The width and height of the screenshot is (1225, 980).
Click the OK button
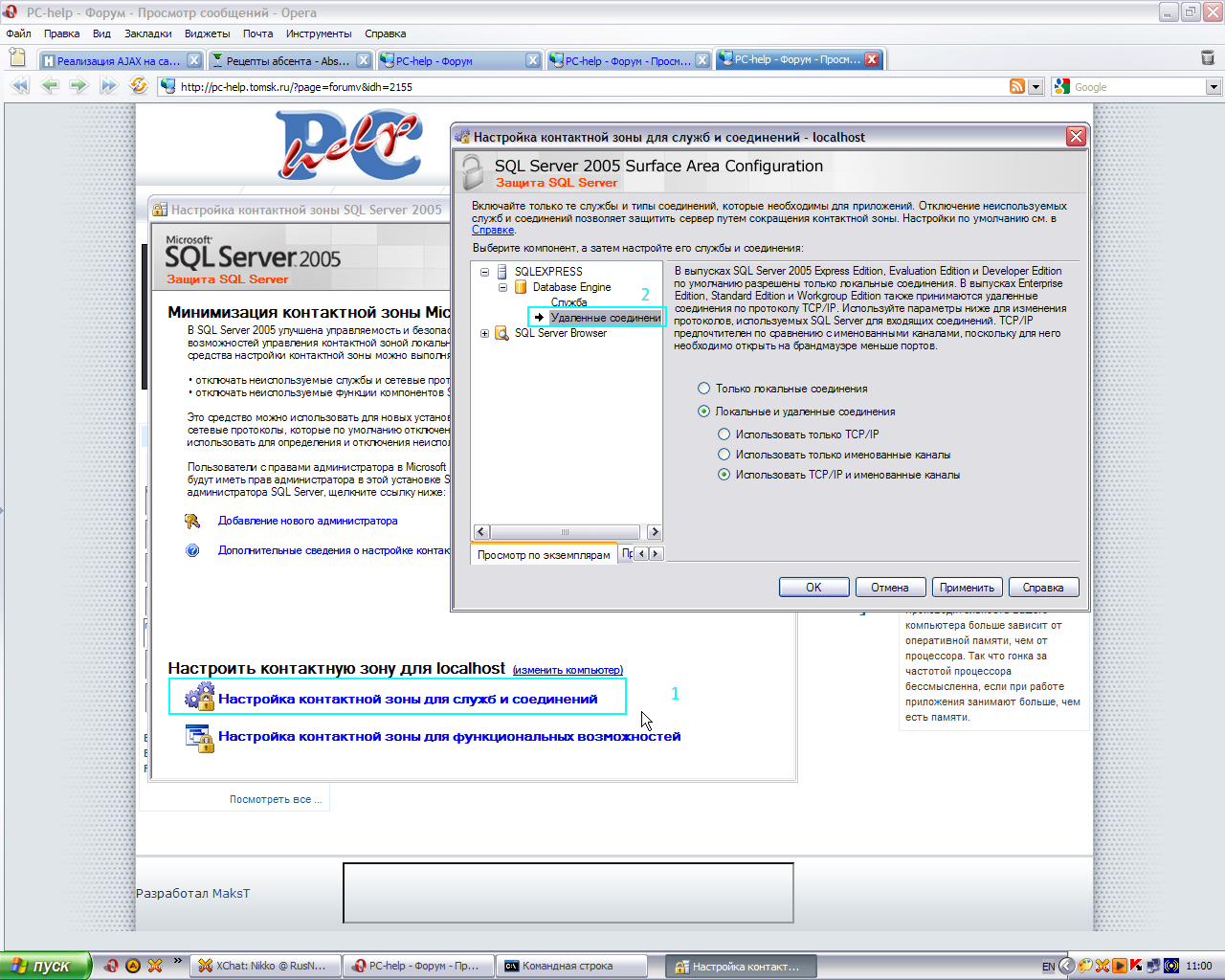coord(813,588)
